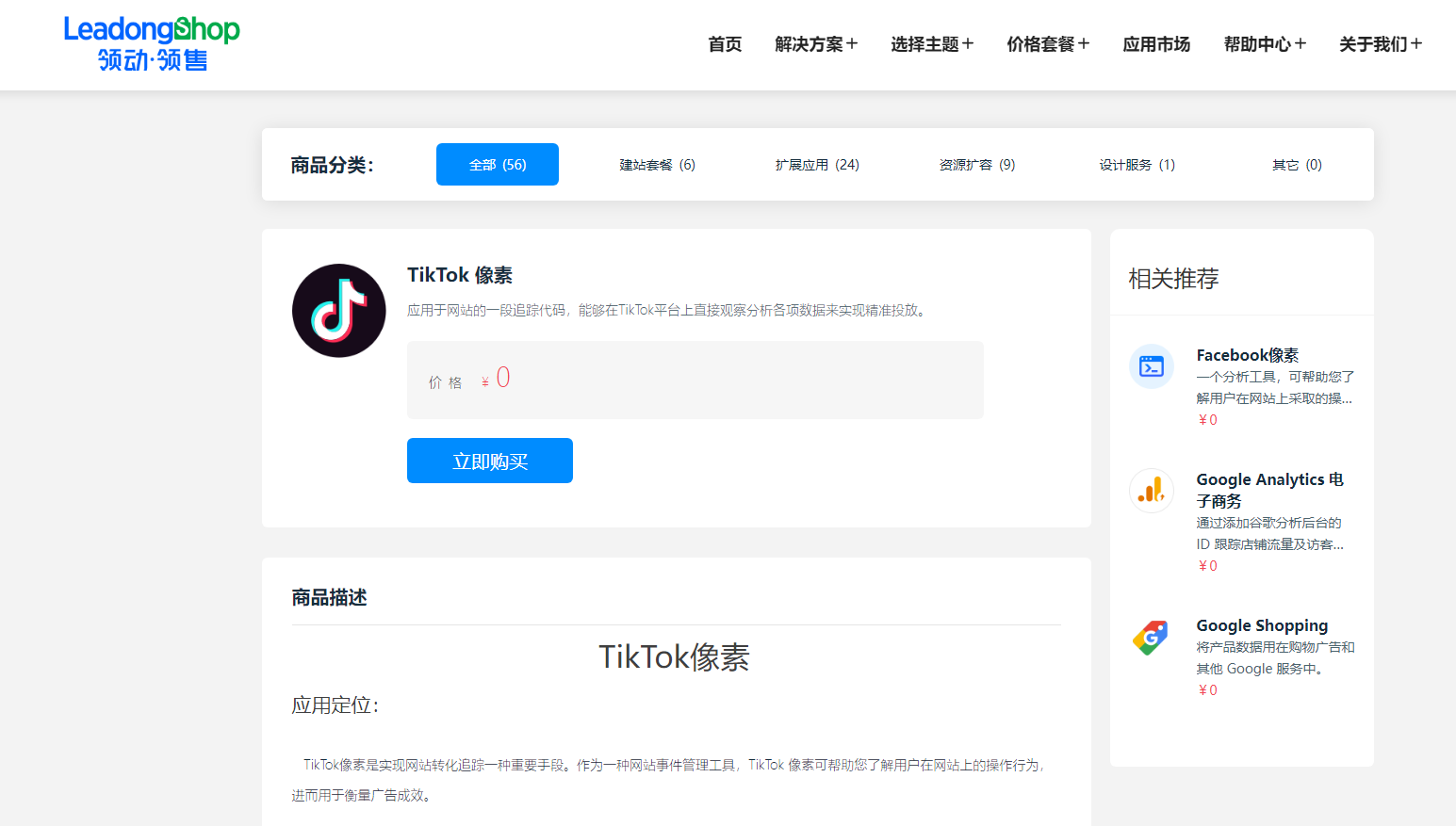Select the 扩展应用 (24) category
This screenshot has width=1456, height=826.
pos(817,165)
